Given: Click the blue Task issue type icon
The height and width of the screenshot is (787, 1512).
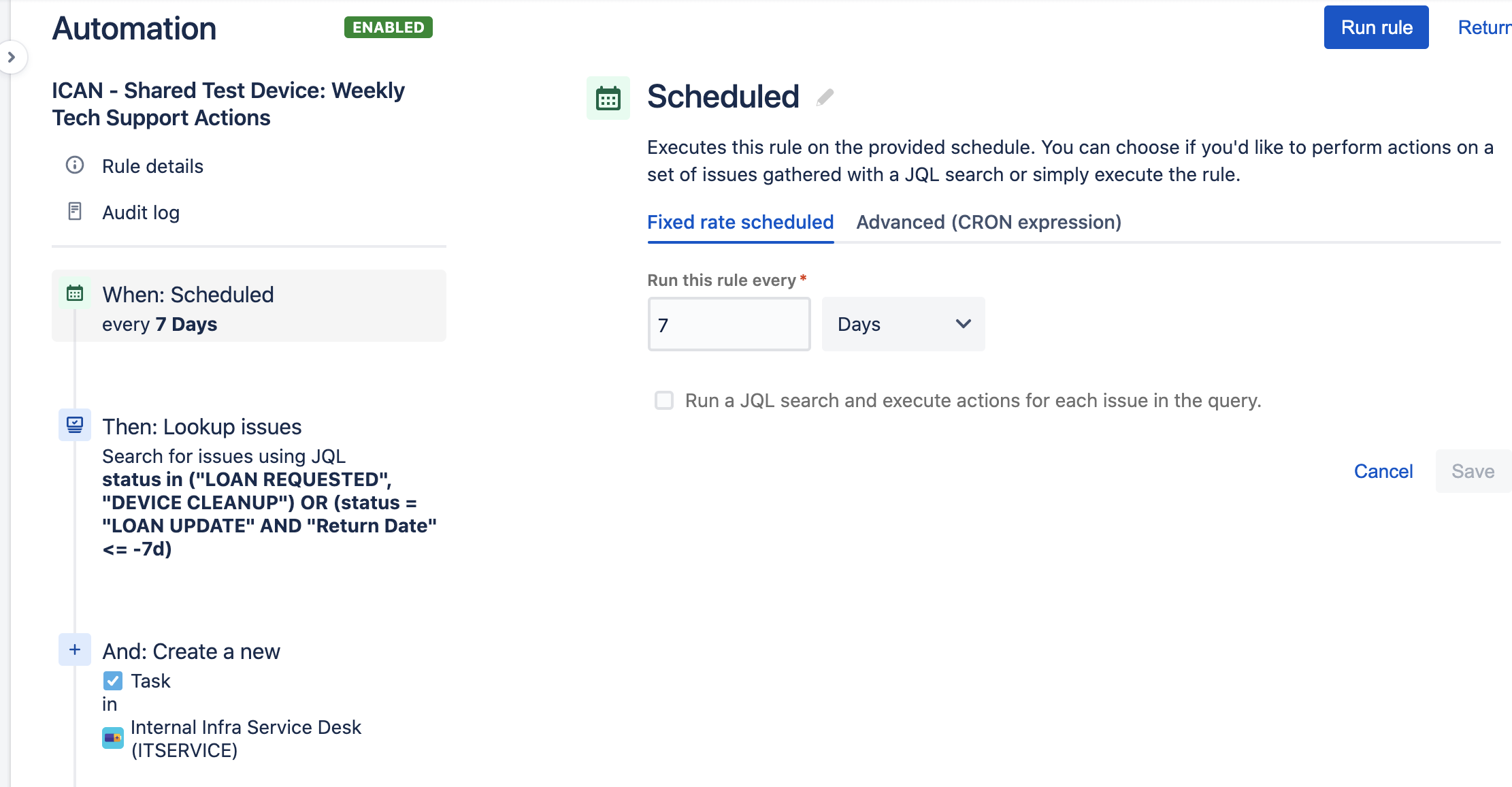Looking at the screenshot, I should pyautogui.click(x=113, y=681).
